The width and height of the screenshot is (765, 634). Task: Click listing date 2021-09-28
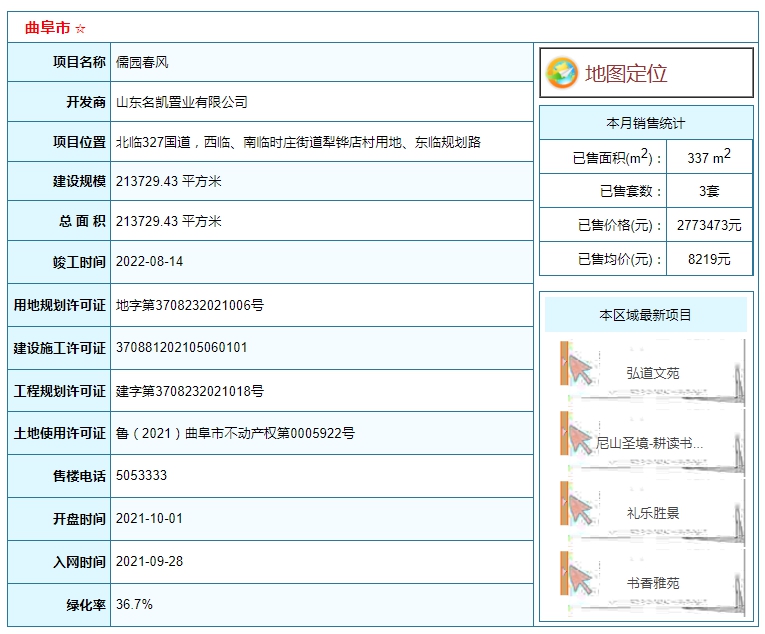149,561
